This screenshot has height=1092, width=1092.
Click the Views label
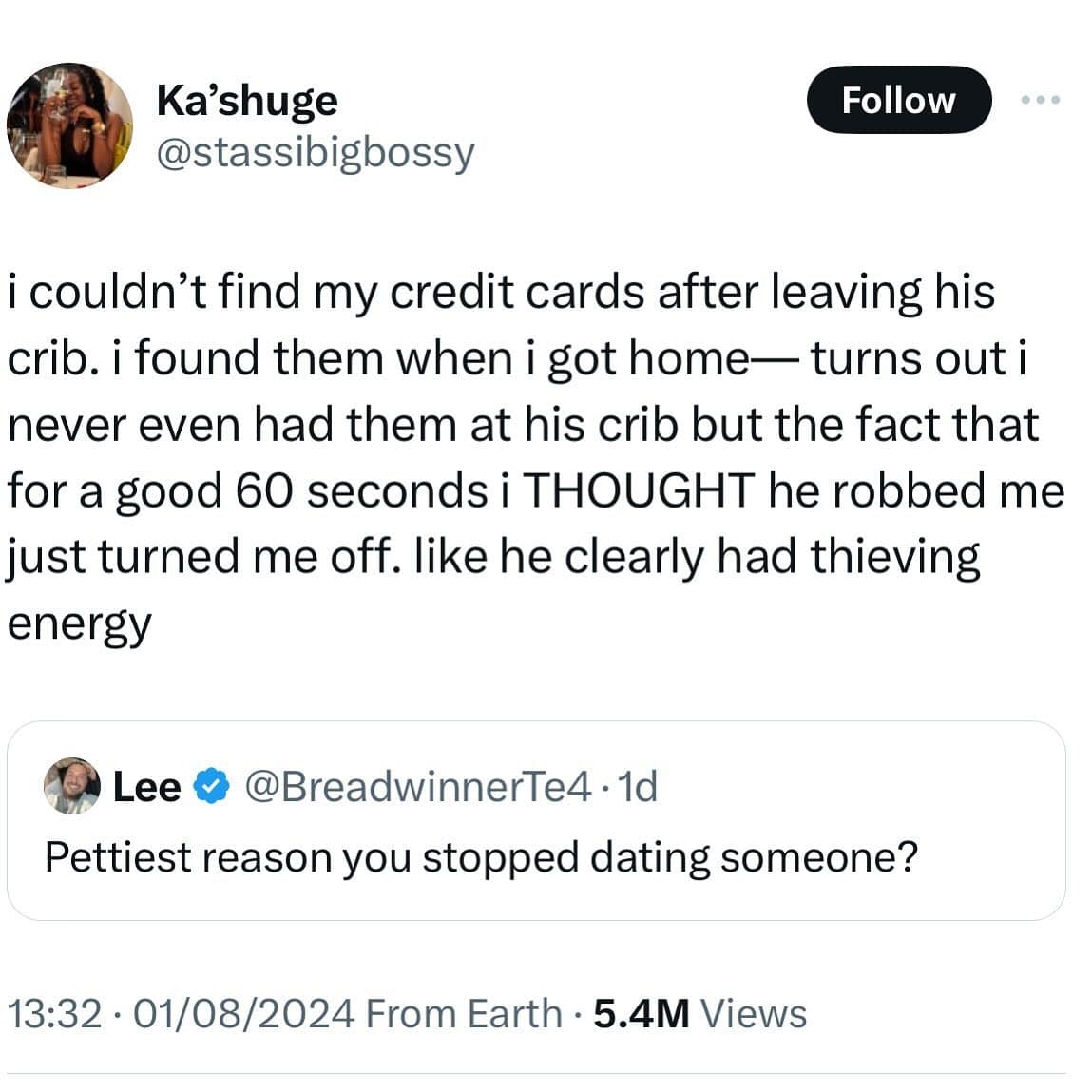(x=753, y=1014)
